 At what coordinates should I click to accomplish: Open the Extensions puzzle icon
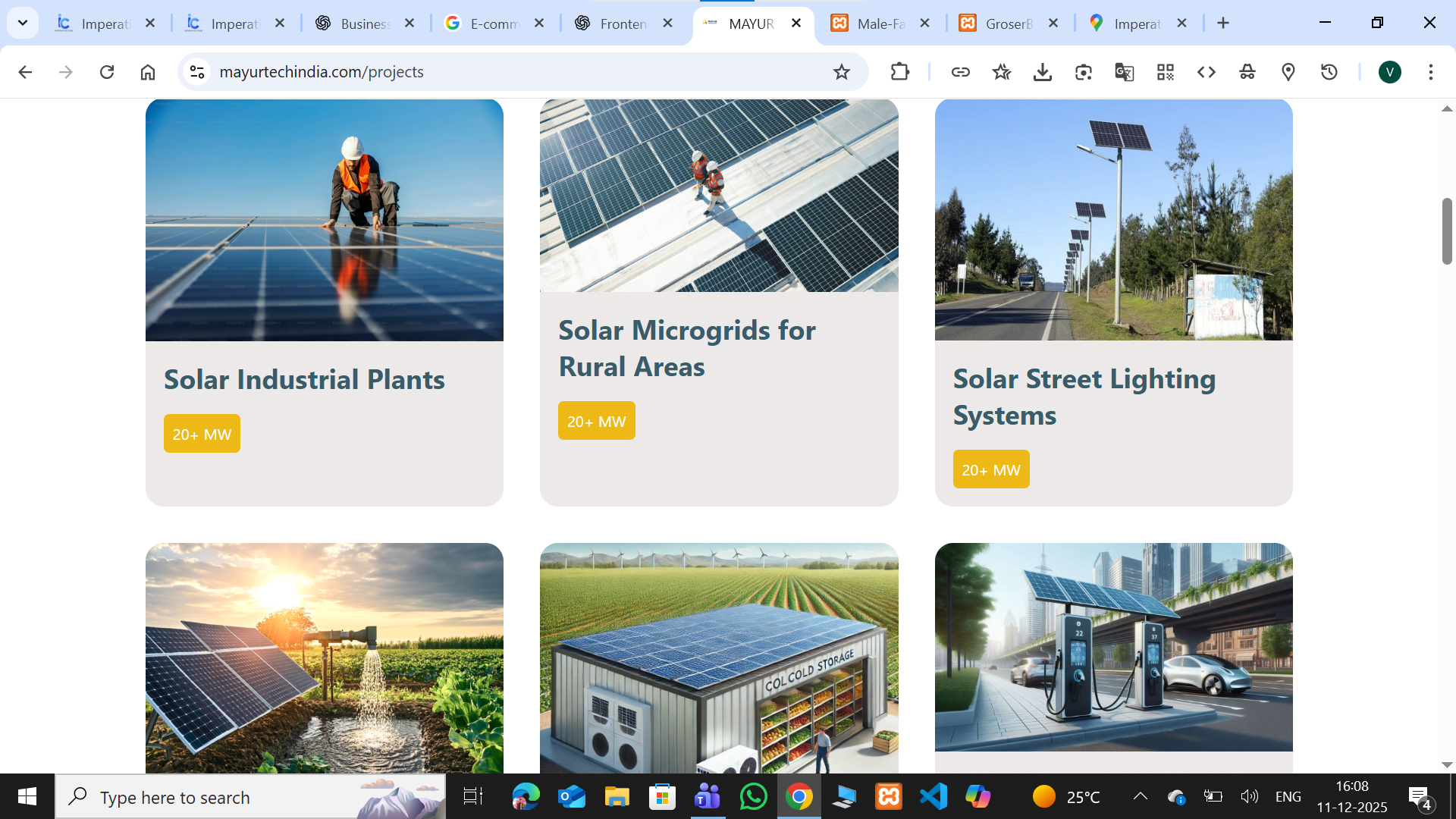point(899,72)
